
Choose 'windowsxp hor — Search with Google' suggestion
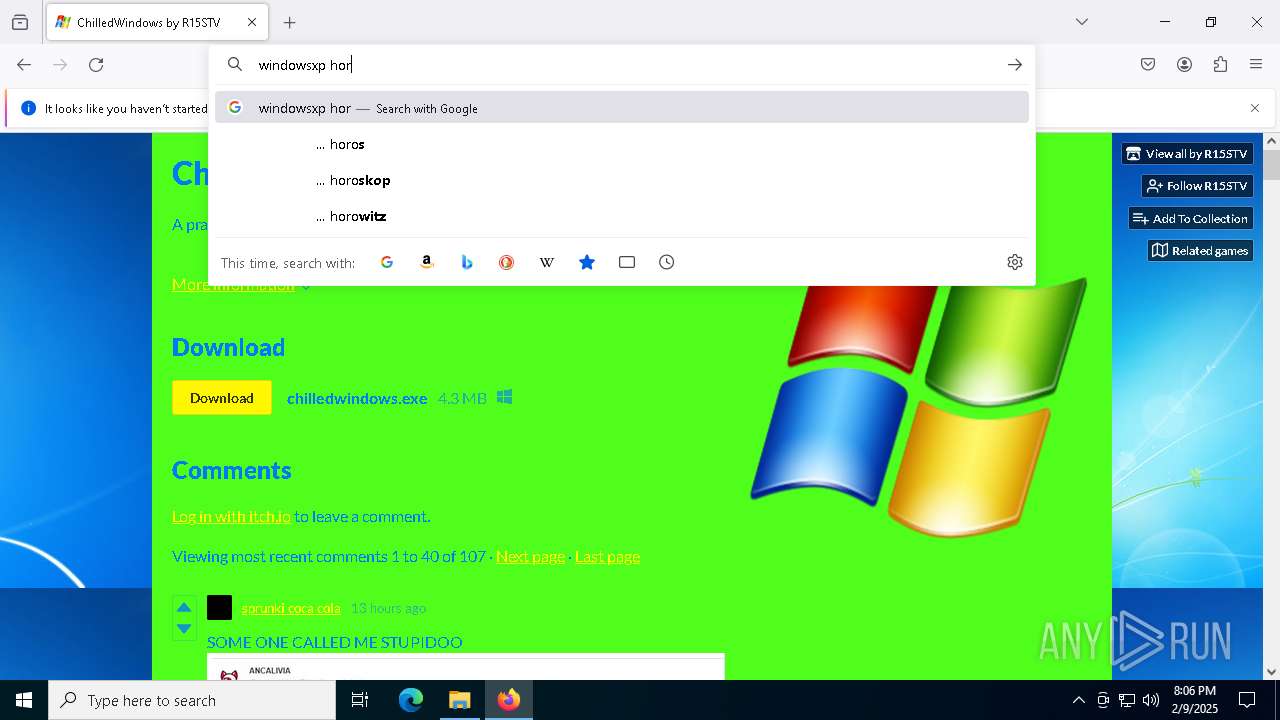click(x=622, y=108)
